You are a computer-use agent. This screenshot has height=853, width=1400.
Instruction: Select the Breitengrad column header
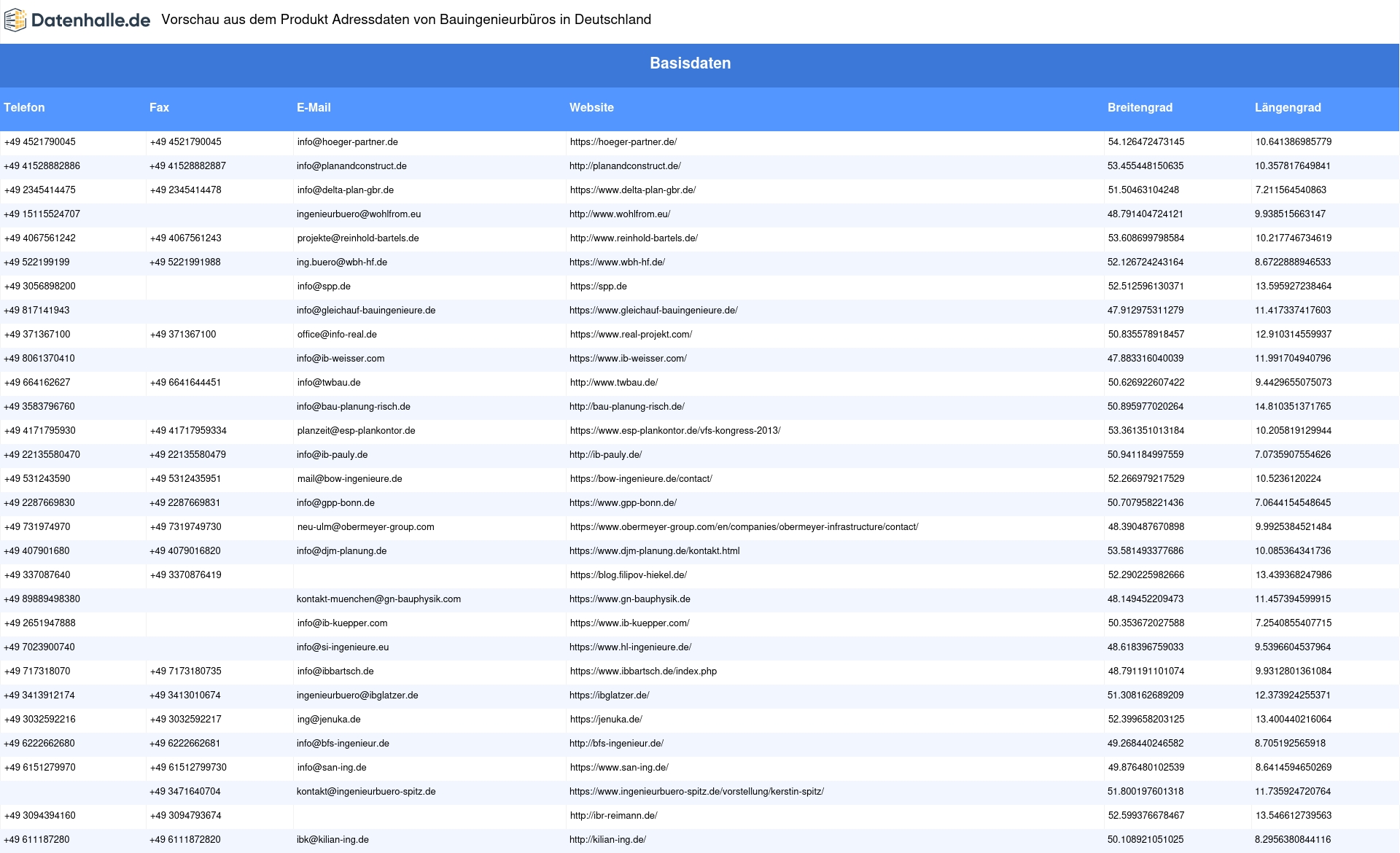(x=1140, y=108)
